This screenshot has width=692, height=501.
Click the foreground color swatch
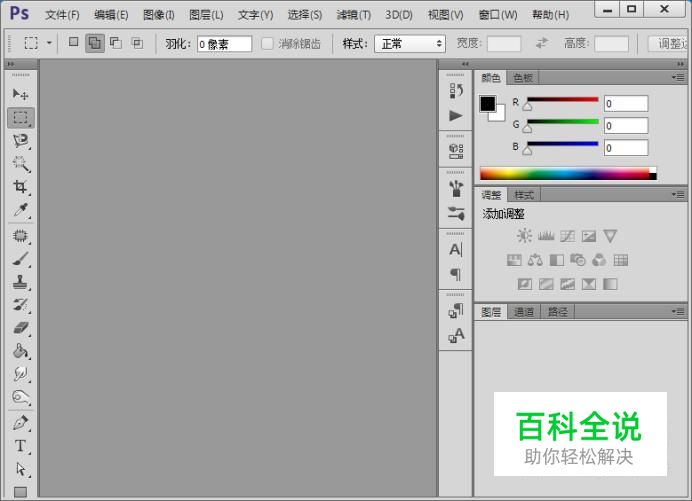[488, 104]
